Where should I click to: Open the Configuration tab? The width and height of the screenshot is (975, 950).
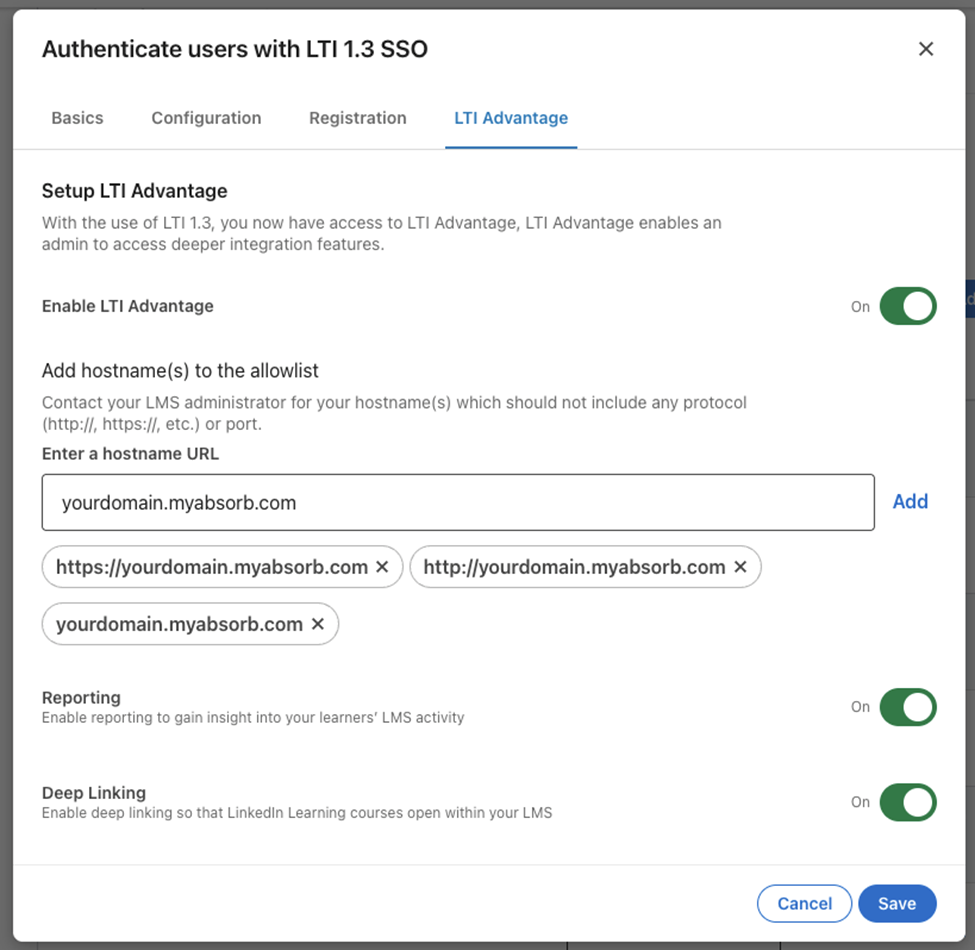point(206,118)
